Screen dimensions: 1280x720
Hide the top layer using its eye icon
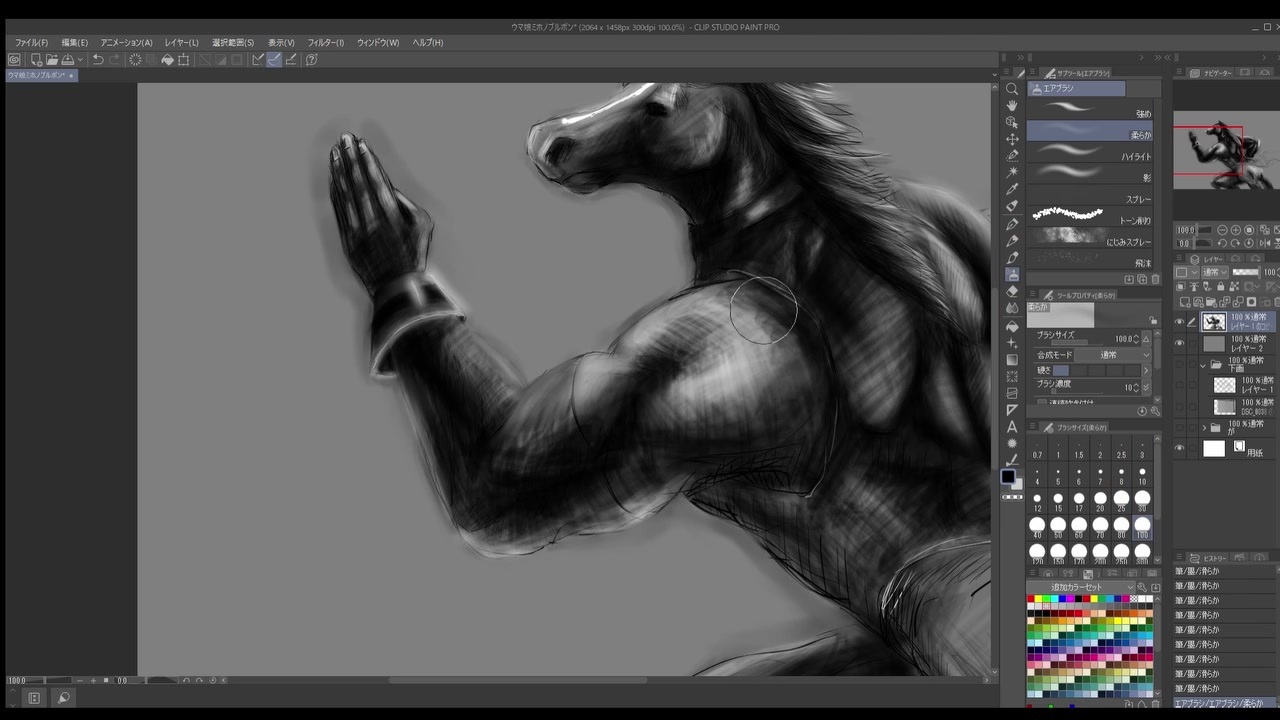[1179, 322]
